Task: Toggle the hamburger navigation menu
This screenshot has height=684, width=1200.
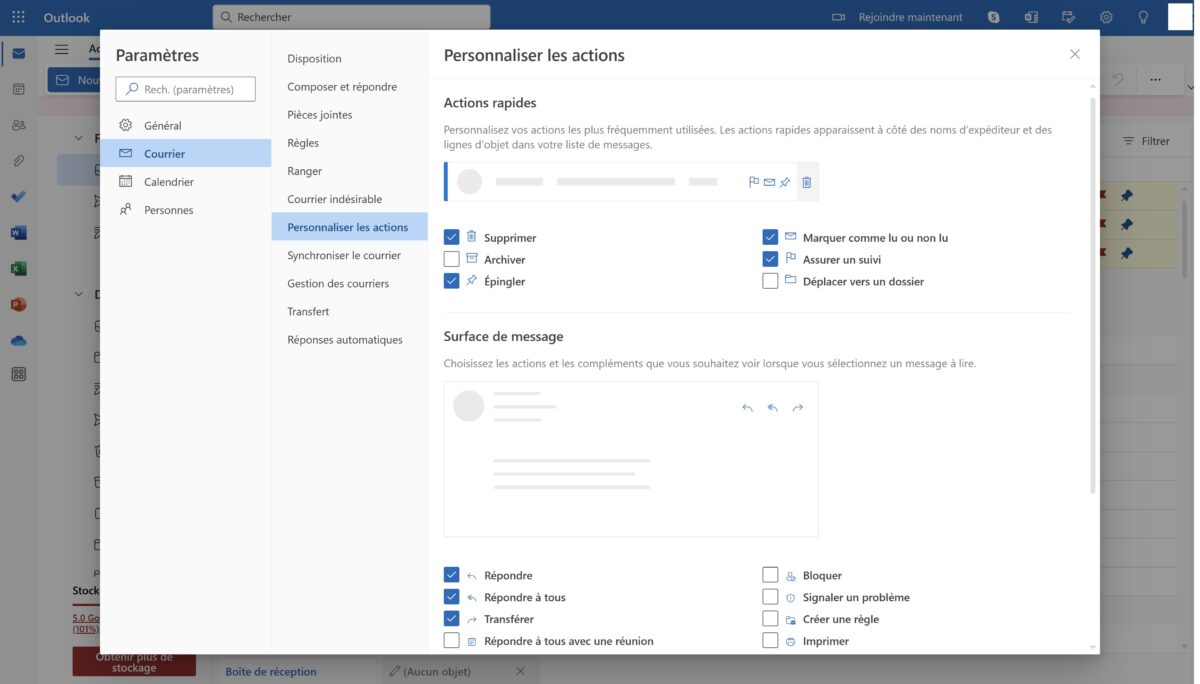Action: coord(62,49)
